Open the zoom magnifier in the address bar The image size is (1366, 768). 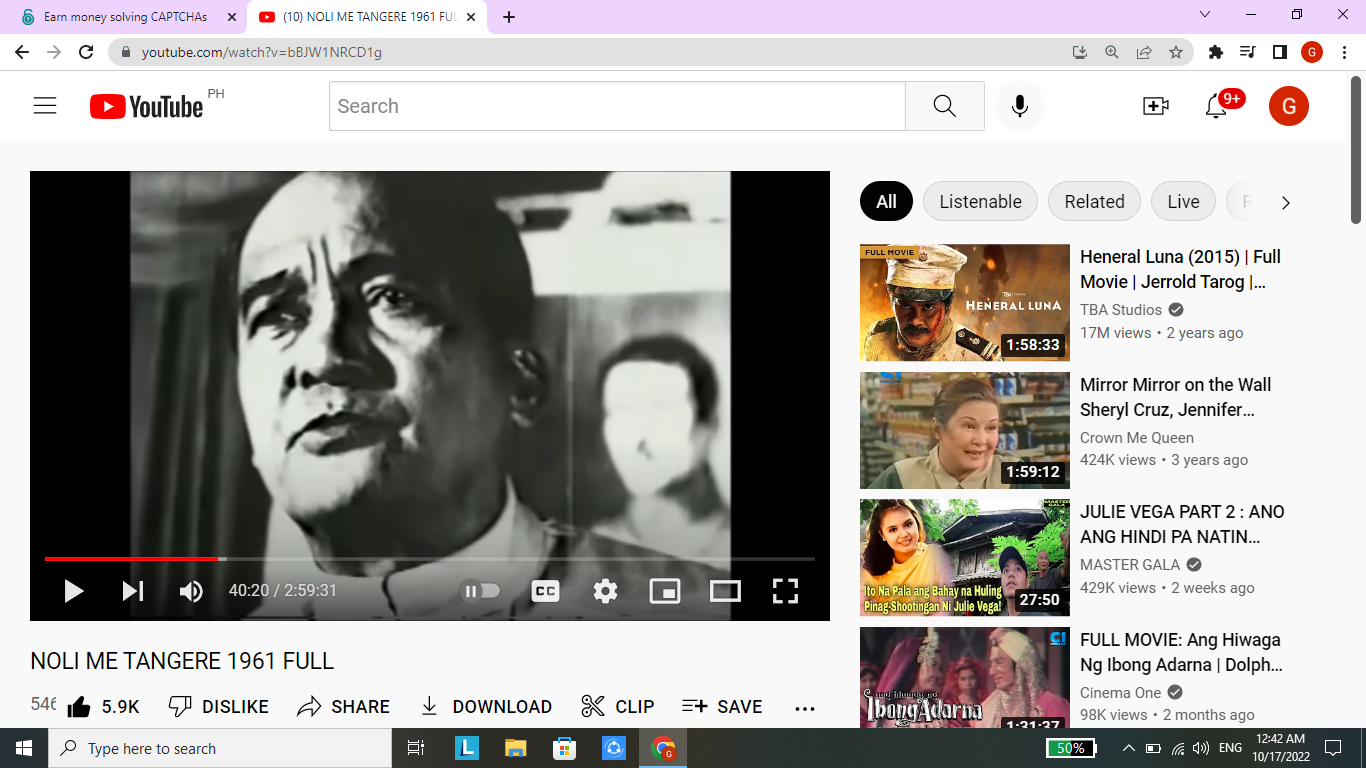point(1112,52)
